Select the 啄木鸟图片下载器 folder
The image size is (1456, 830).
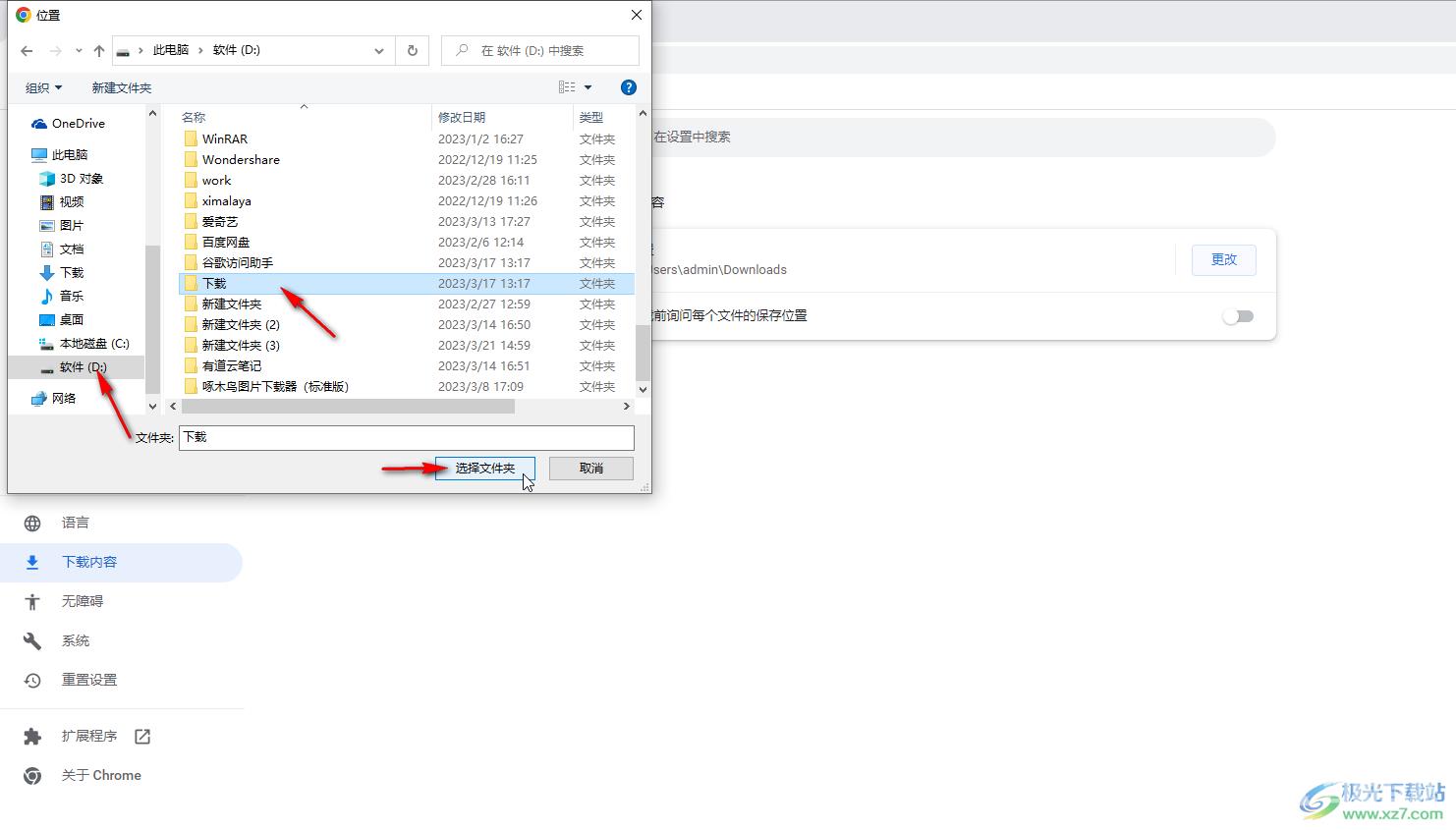coord(266,387)
